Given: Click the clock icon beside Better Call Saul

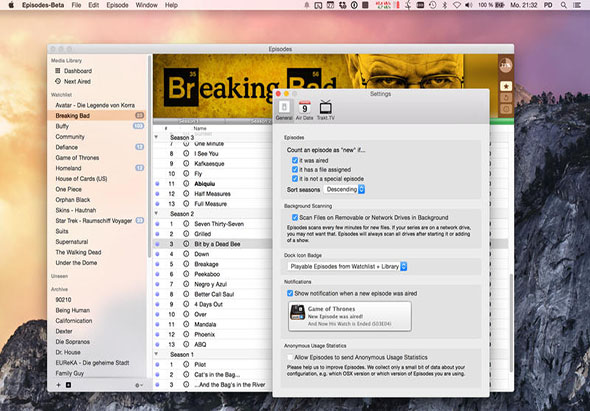Looking at the screenshot, I should (186, 294).
